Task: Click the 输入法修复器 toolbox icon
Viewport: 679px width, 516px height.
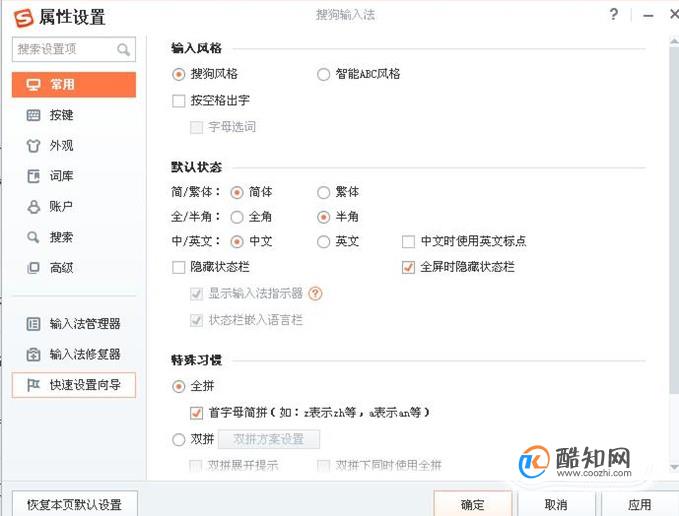Action: (x=33, y=355)
